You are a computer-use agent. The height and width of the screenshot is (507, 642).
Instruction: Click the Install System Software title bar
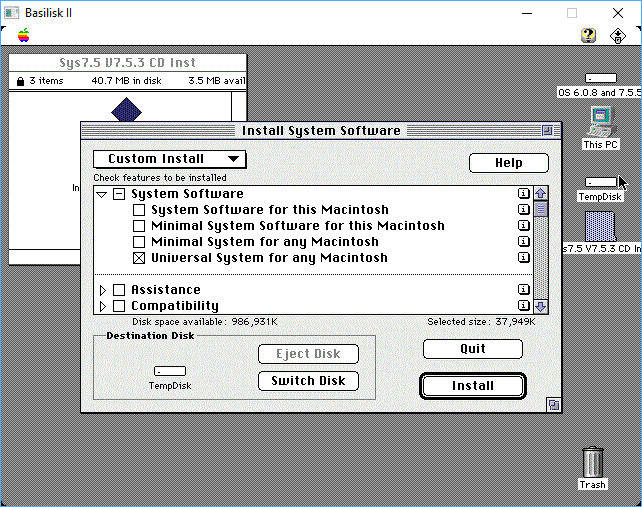pos(321,131)
